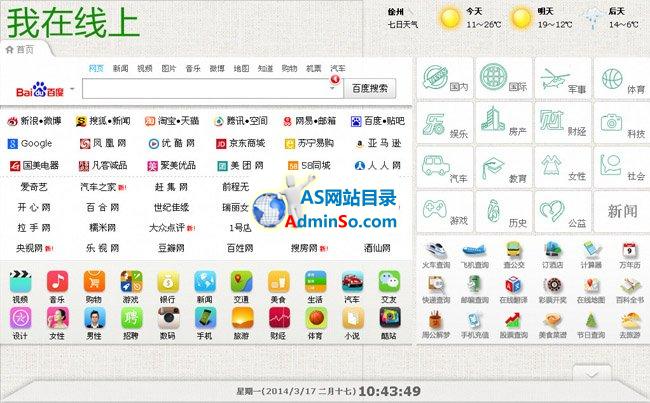
Task: Open the 娱乐 entertainment tile
Action: point(445,123)
